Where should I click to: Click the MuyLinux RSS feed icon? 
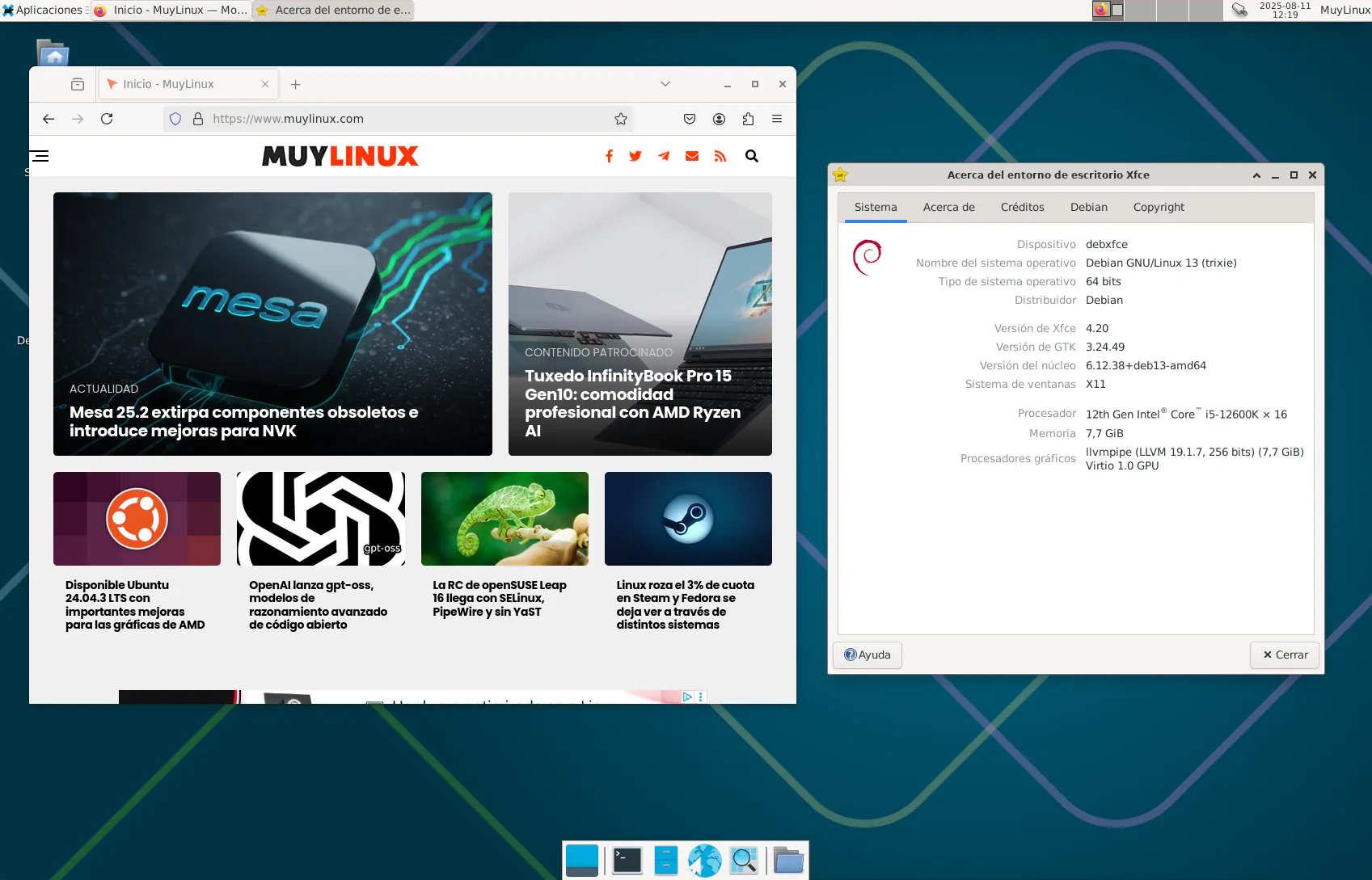coord(720,156)
